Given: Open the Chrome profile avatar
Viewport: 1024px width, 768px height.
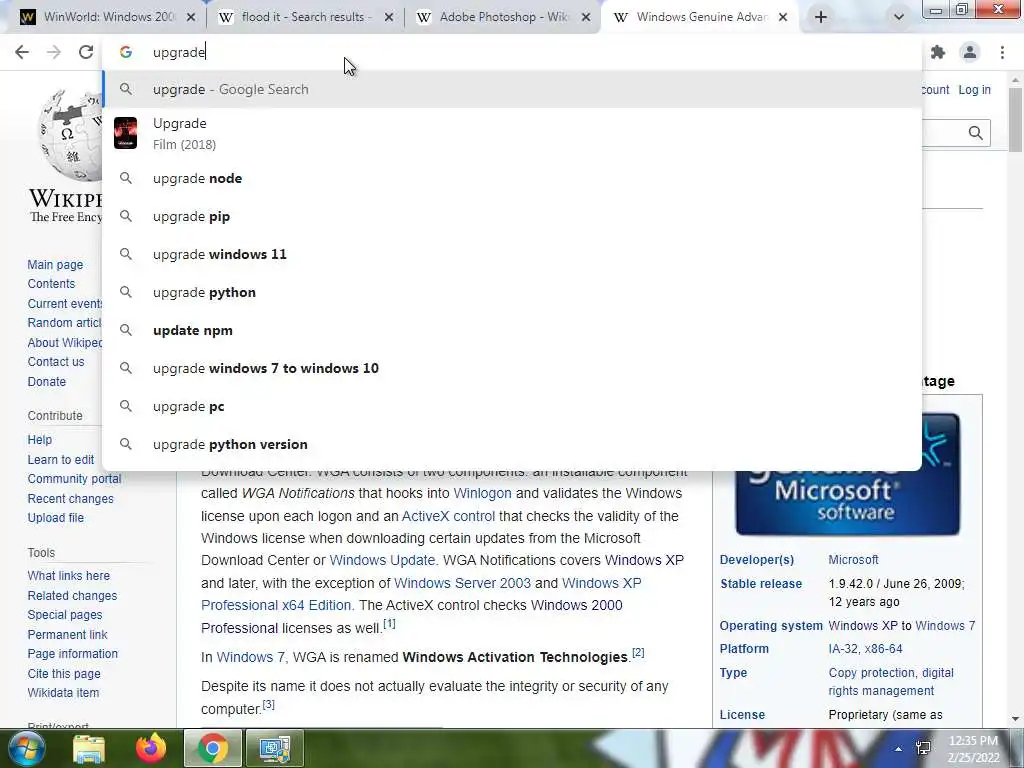Looking at the screenshot, I should (970, 52).
